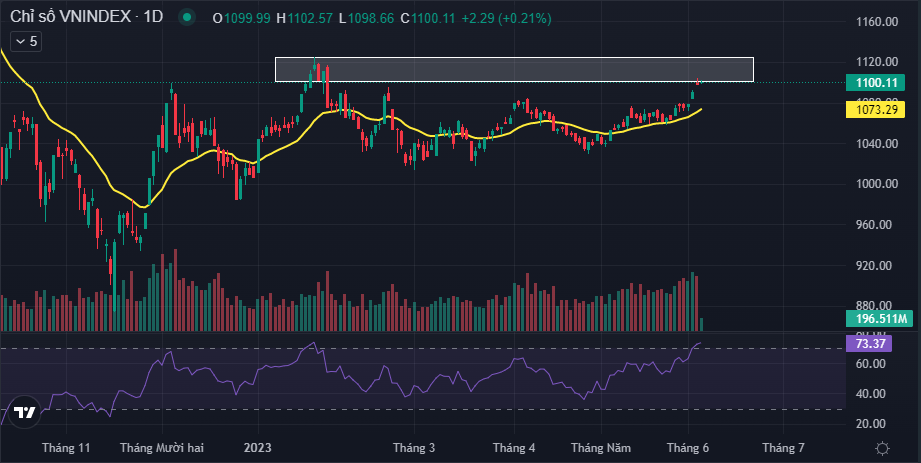Open chart settings gear icon
The height and width of the screenshot is (463, 921).
point(881,448)
